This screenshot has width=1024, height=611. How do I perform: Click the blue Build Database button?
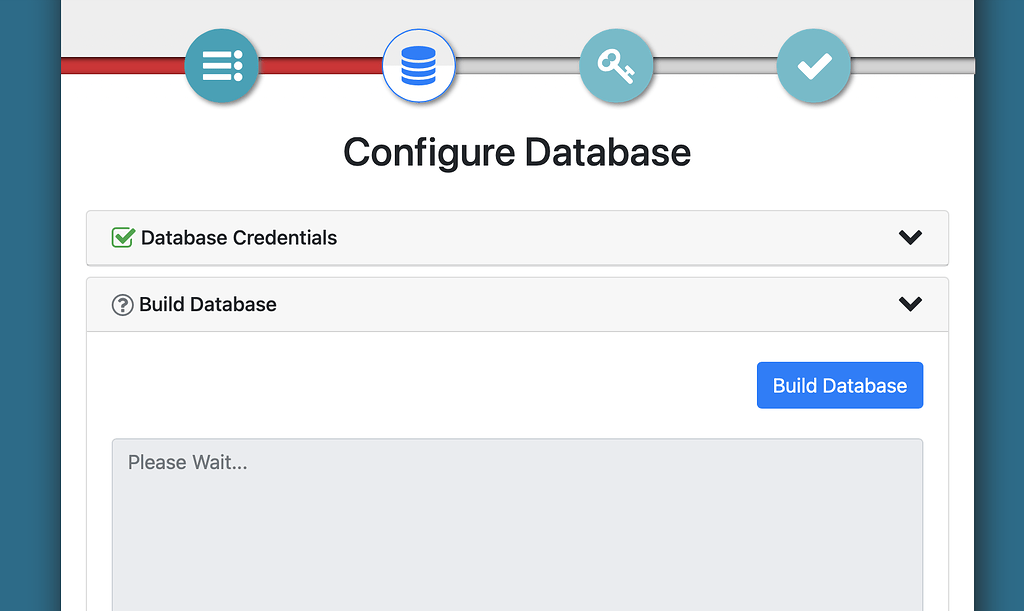tap(839, 385)
